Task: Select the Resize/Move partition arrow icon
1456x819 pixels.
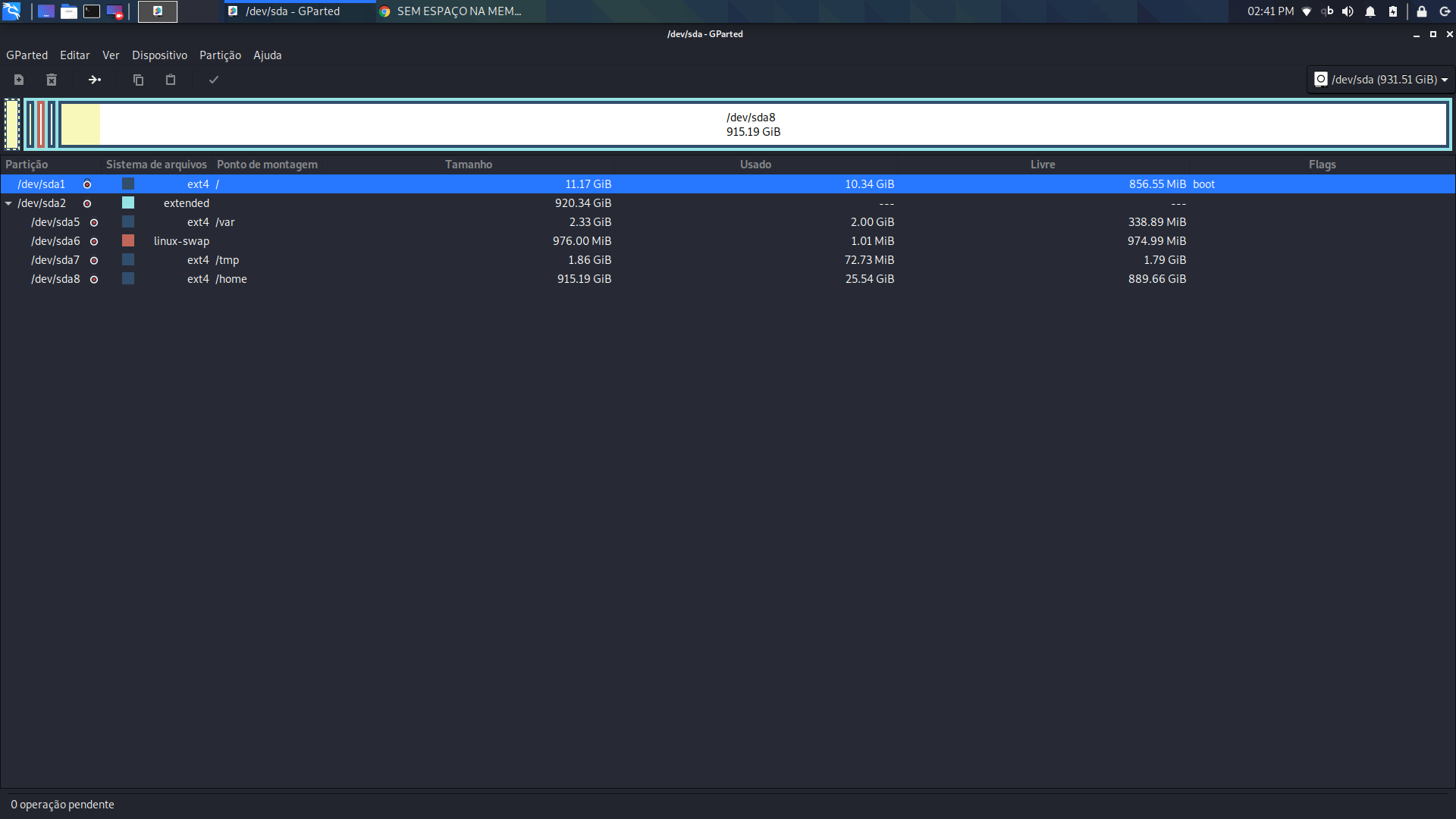Action: (95, 80)
